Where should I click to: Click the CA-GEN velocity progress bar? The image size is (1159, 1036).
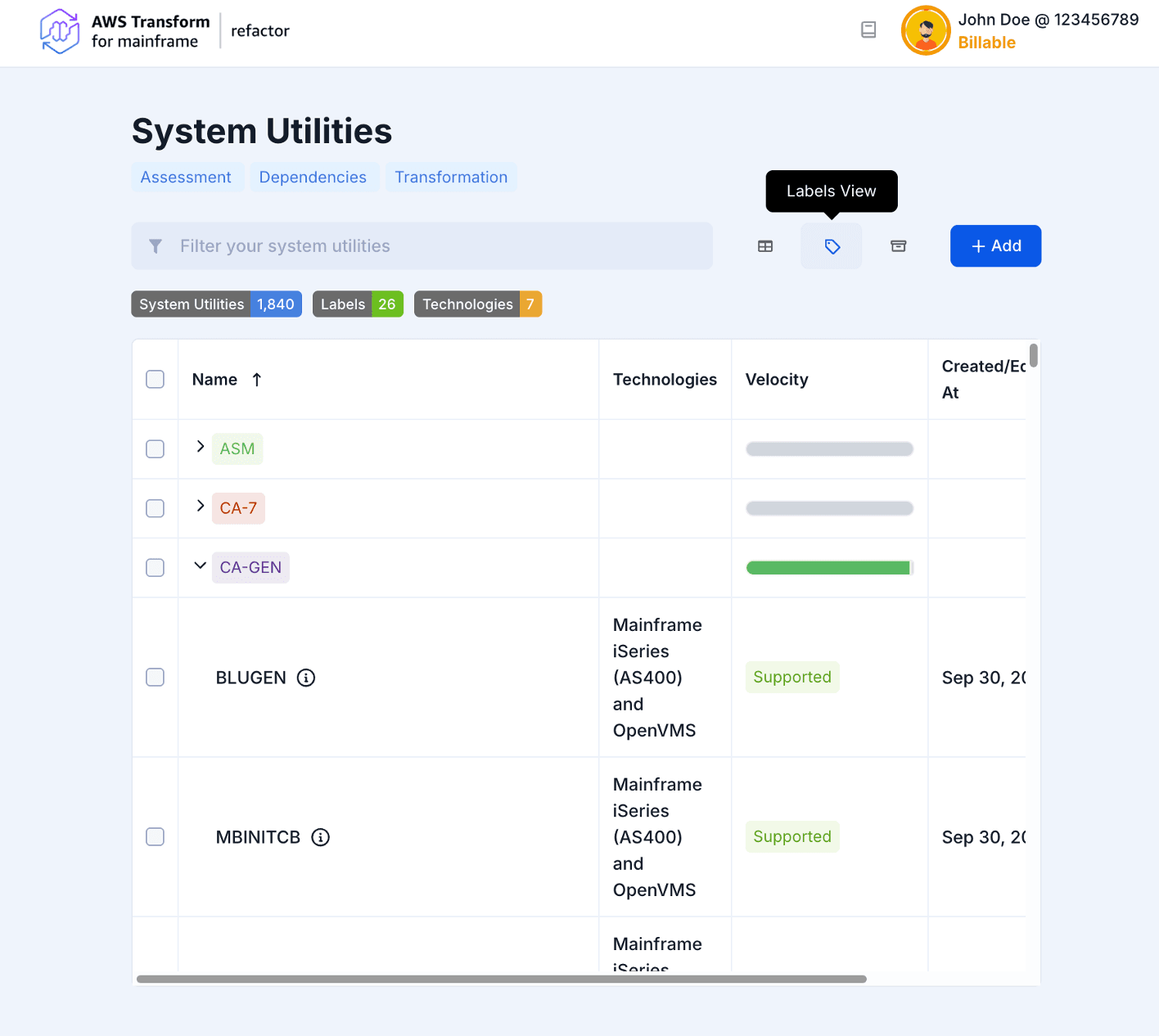(x=828, y=566)
